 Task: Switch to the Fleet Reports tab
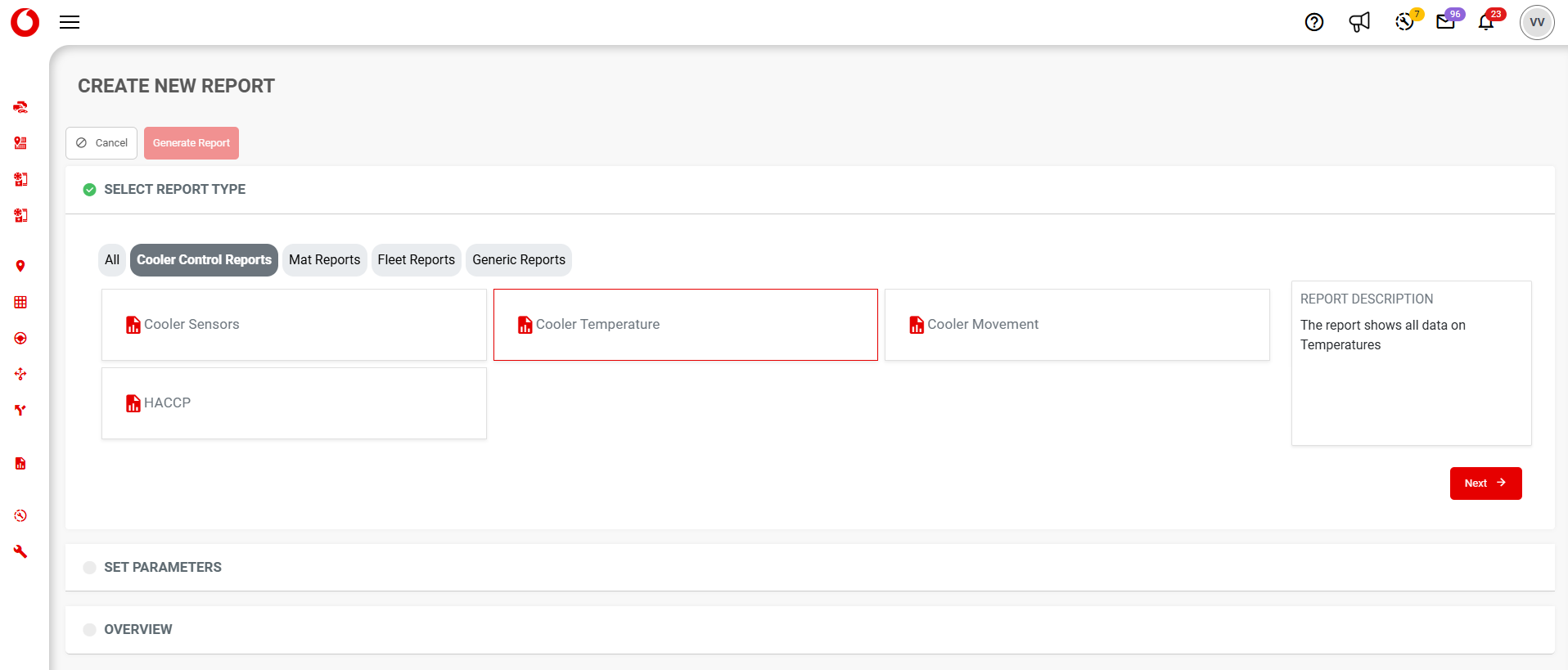click(416, 260)
